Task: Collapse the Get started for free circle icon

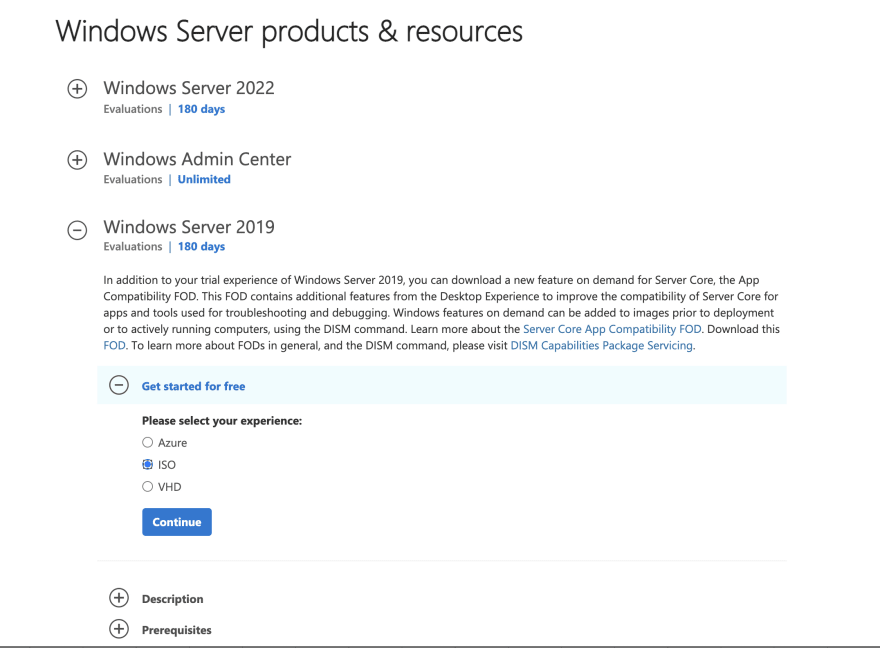Action: [119, 385]
